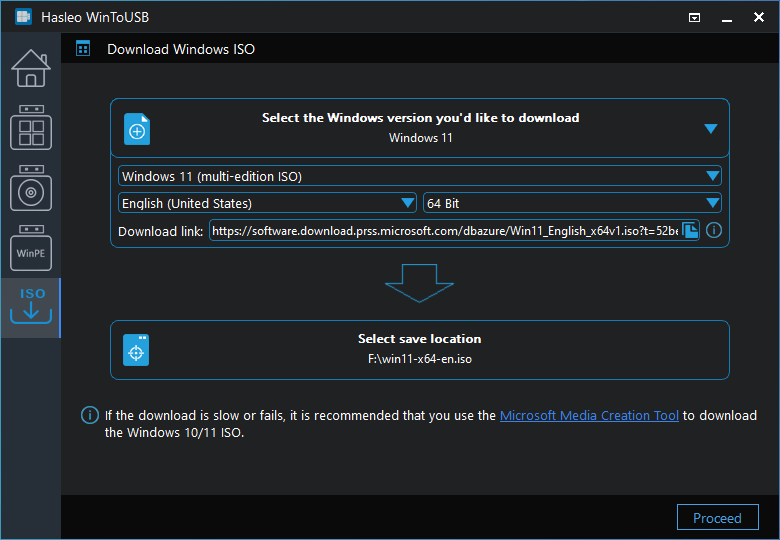Click the Download Windows ISO page title
This screenshot has width=780, height=540.
pyautogui.click(x=181, y=49)
